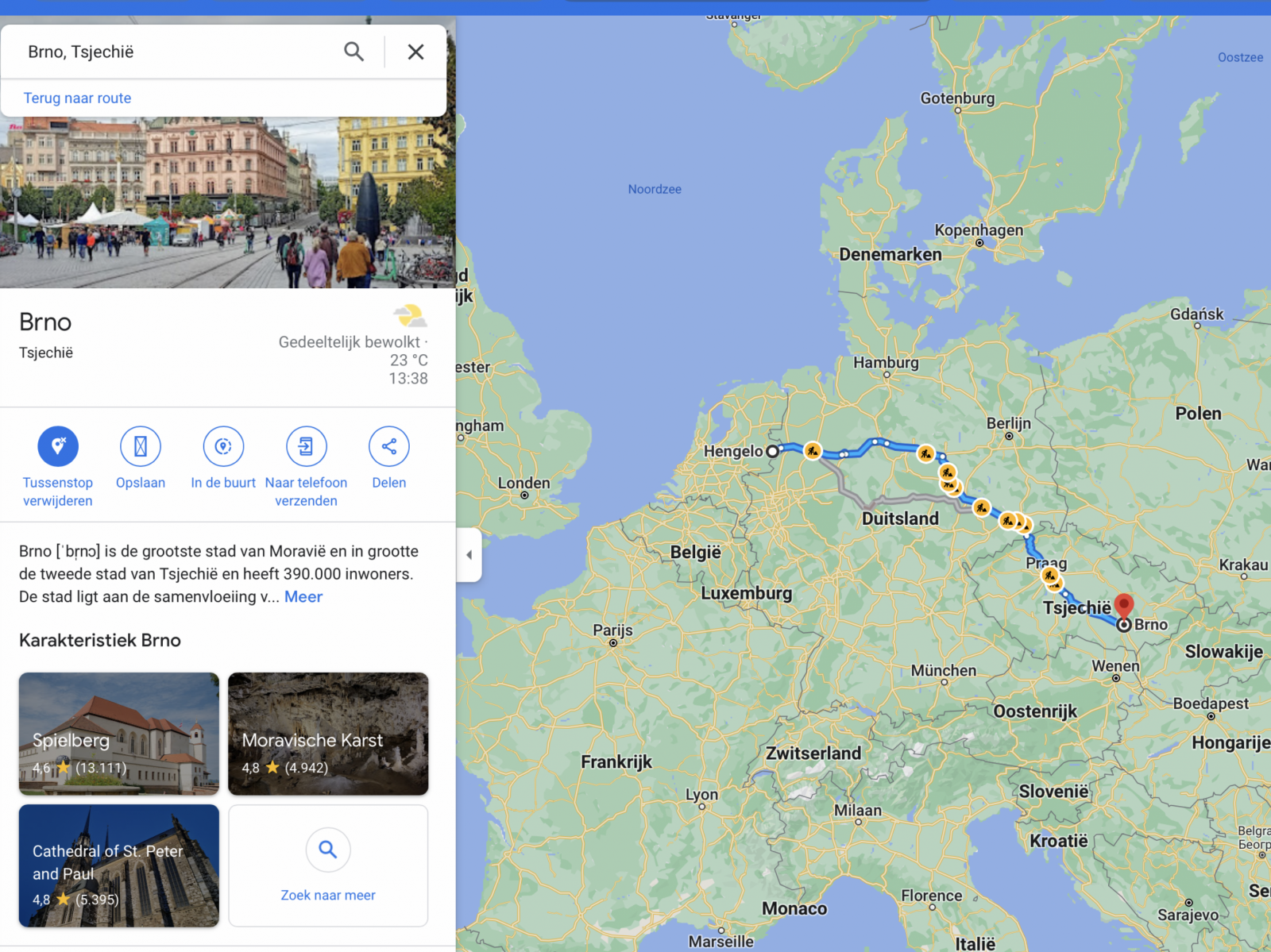Screen dimensions: 1271x952
Task: Clear the search with the X icon
Action: click(x=415, y=52)
